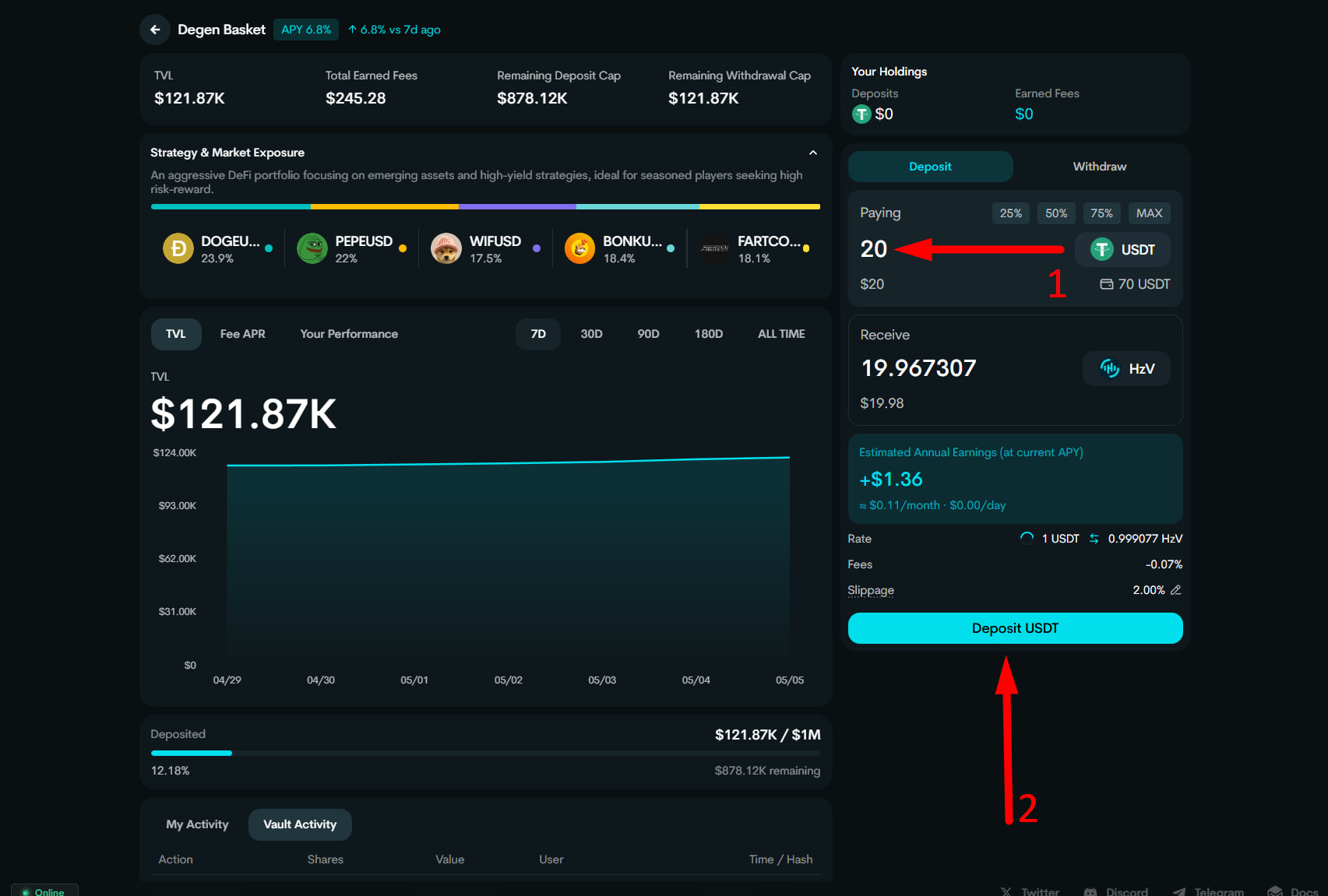The width and height of the screenshot is (1328, 896).
Task: Open the USDT token selector
Action: [1122, 250]
